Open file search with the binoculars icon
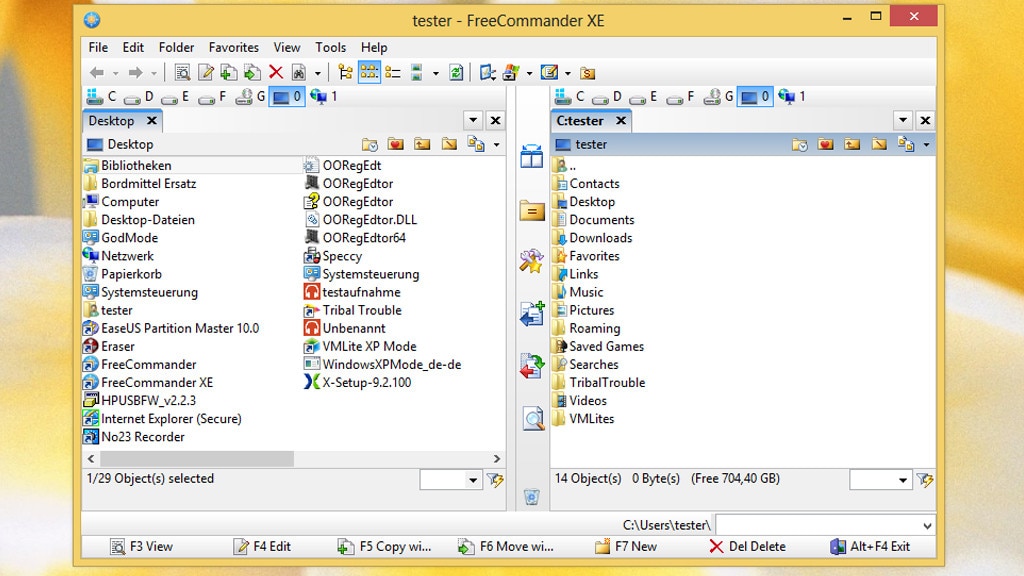Viewport: 1024px width, 576px height. point(298,72)
